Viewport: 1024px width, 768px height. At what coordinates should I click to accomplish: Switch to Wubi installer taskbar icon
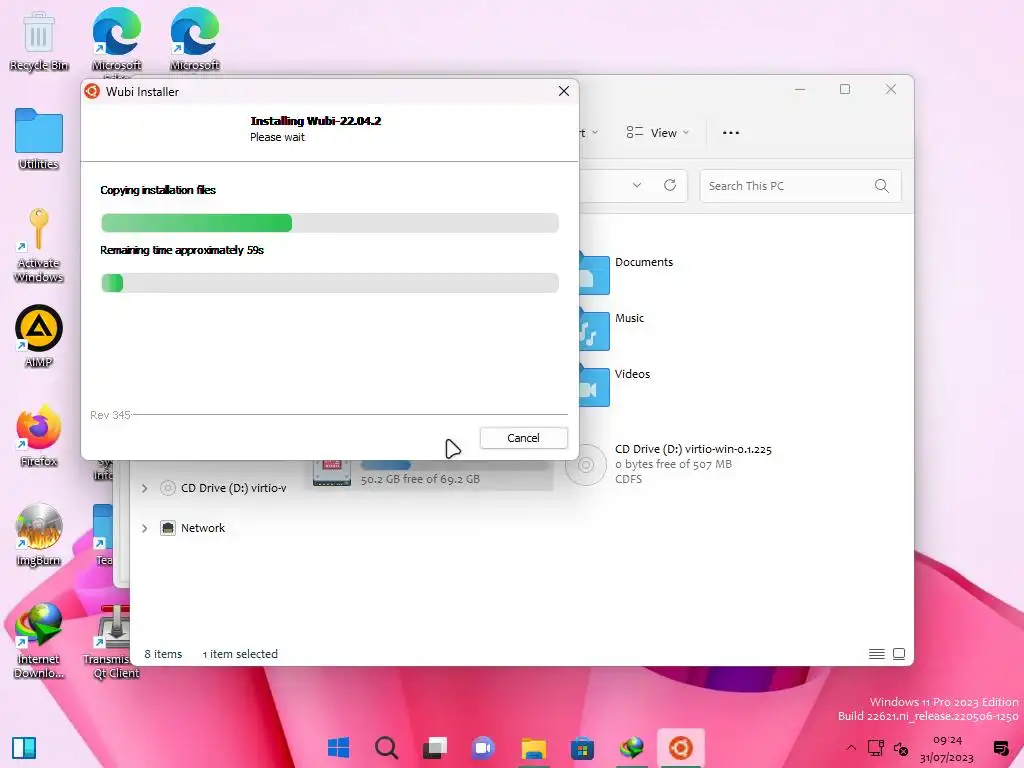point(680,748)
